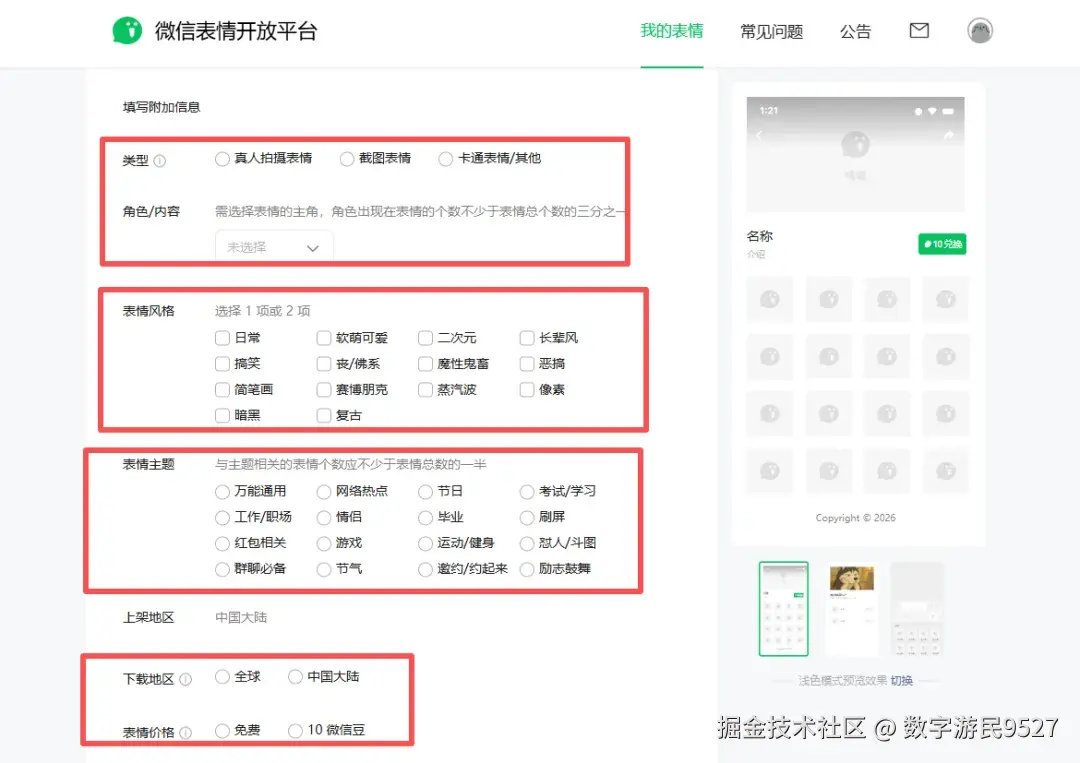Open the 公告 menu item
Screen dimensions: 1080x763
(856, 31)
